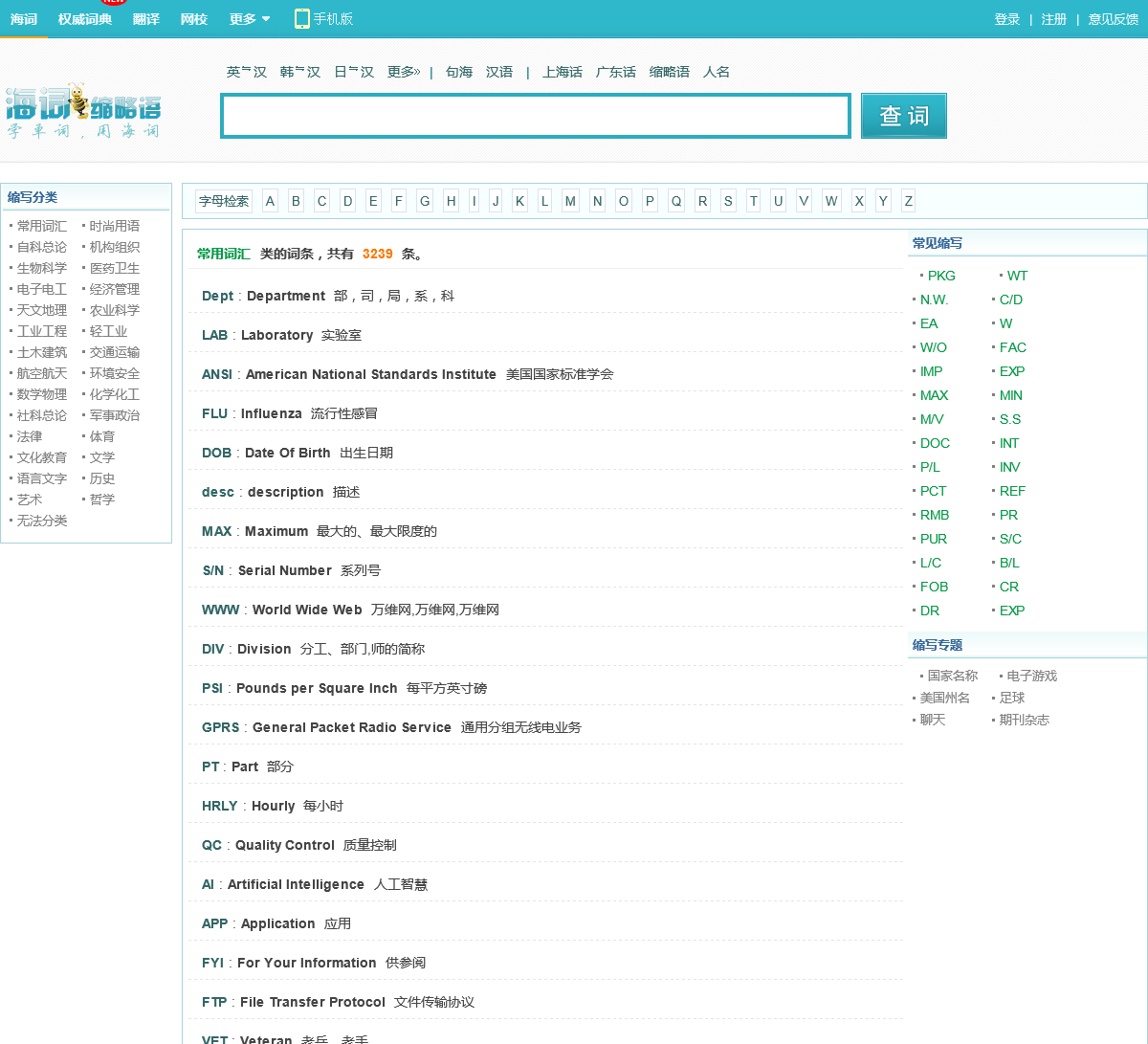
Task: Open the 更多» dictionary options
Action: click(x=404, y=72)
